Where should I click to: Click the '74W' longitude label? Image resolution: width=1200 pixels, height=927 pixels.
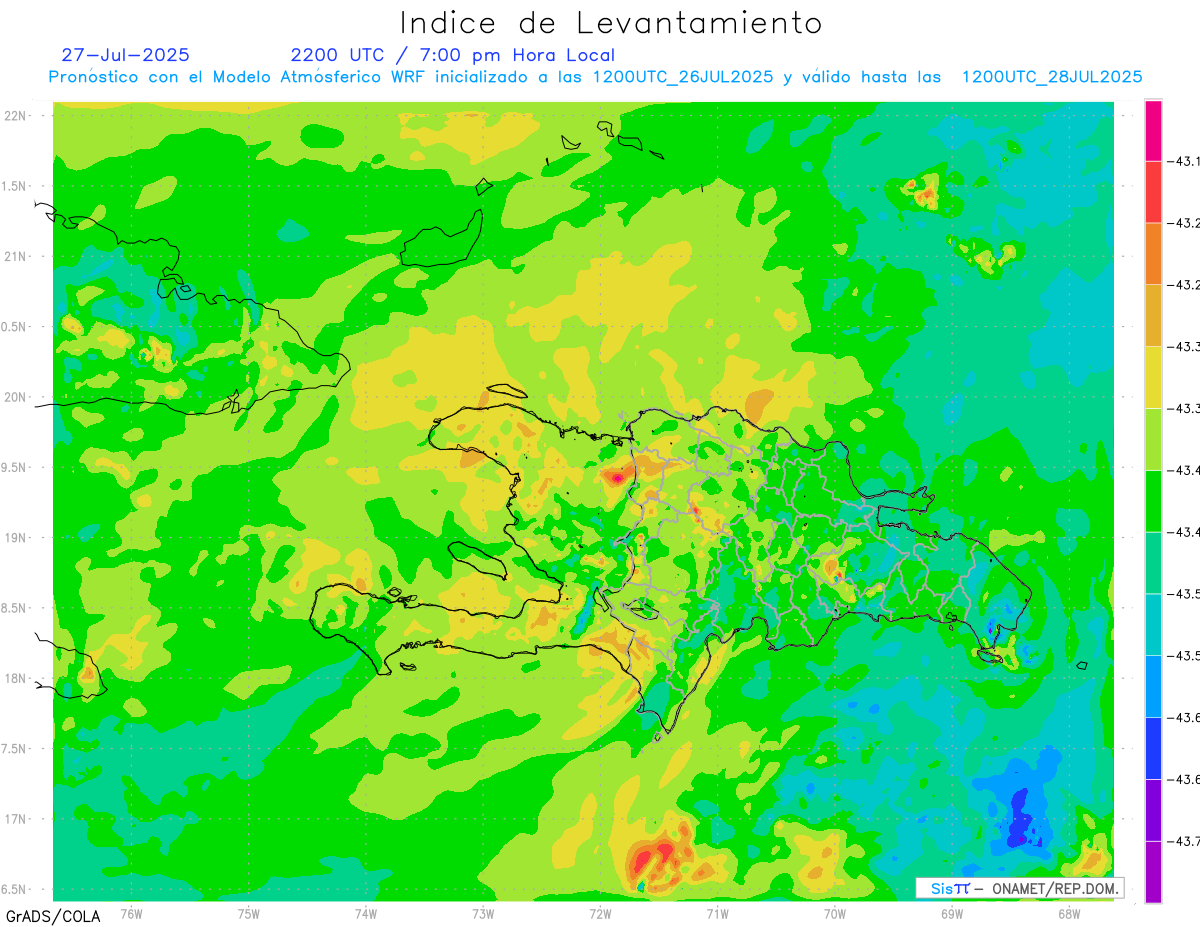(x=366, y=914)
